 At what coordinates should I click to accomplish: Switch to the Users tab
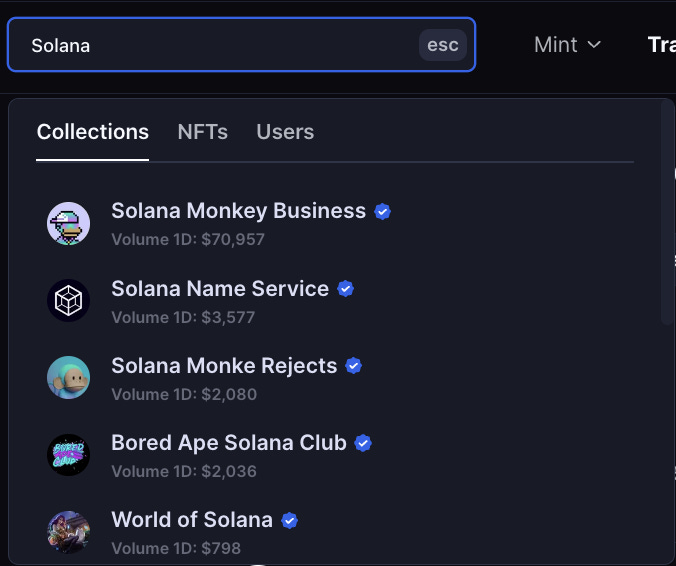point(285,132)
